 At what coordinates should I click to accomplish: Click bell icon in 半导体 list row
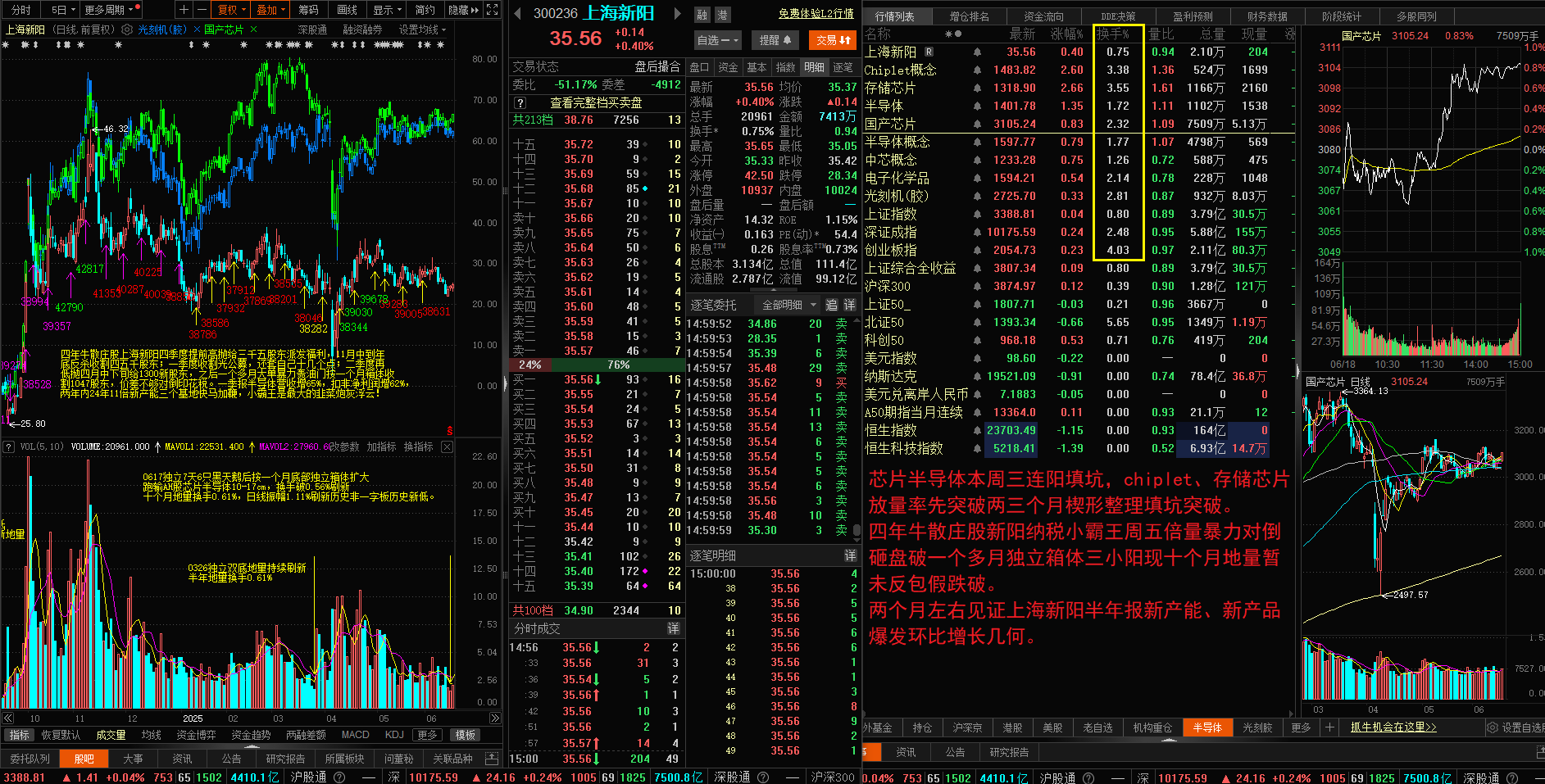pyautogui.click(x=977, y=106)
